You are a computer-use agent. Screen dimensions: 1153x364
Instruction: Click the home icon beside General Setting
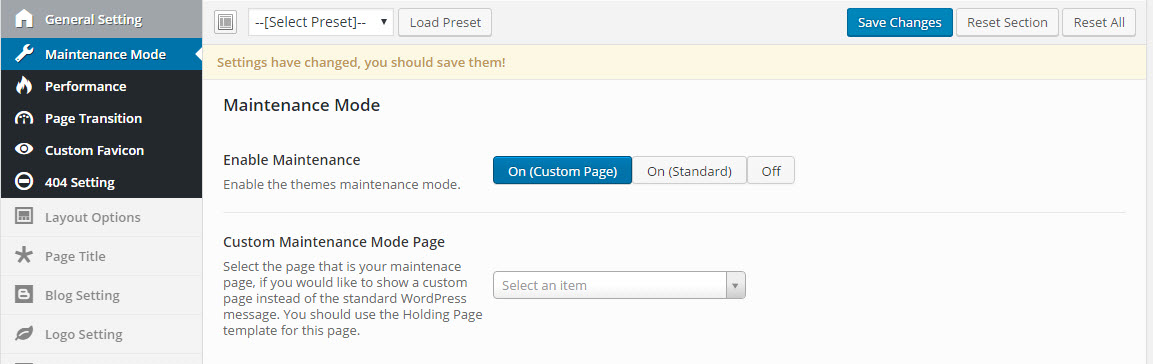tap(24, 19)
